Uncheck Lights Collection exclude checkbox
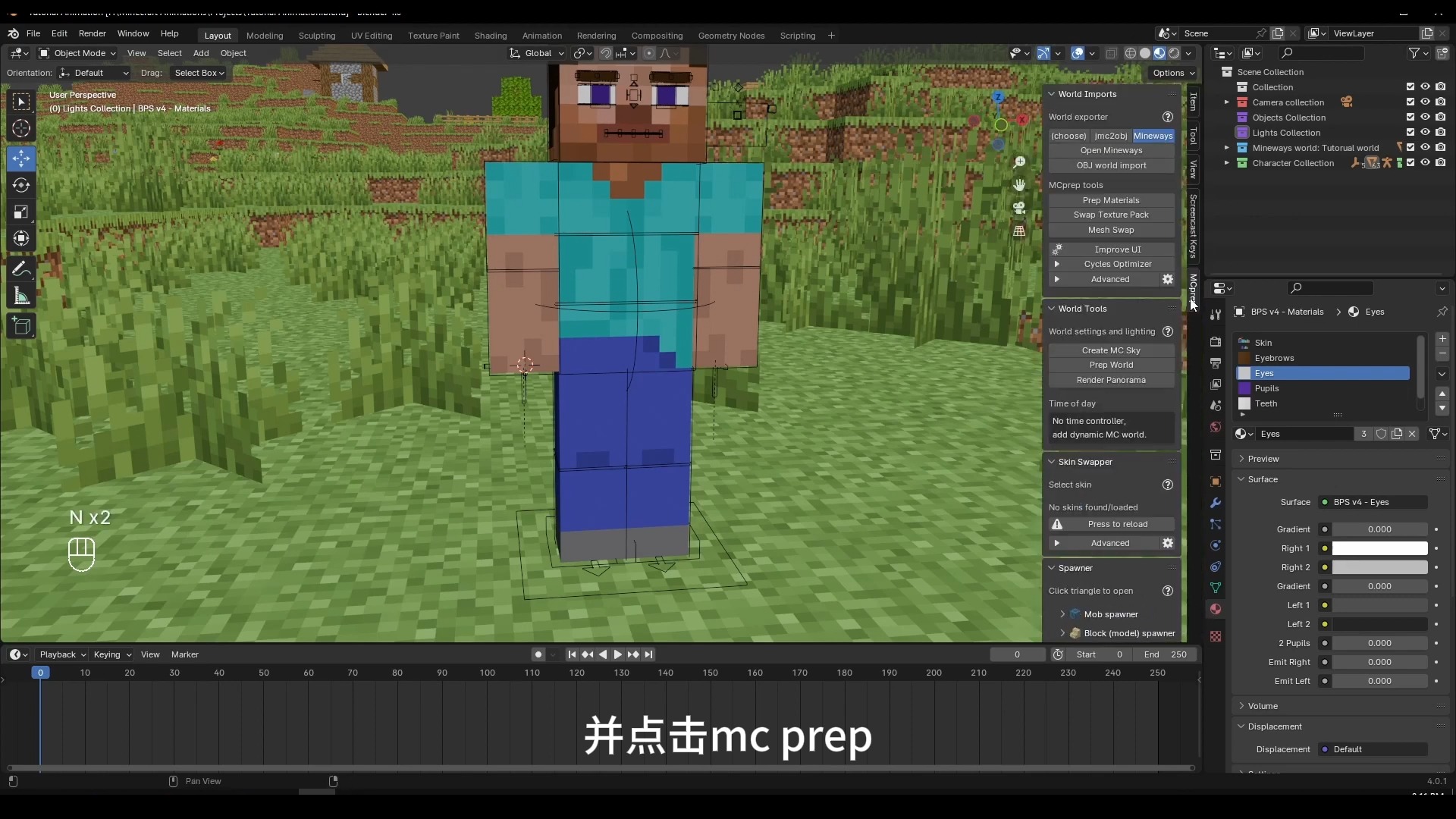This screenshot has width=1456, height=819. pos(1410,133)
